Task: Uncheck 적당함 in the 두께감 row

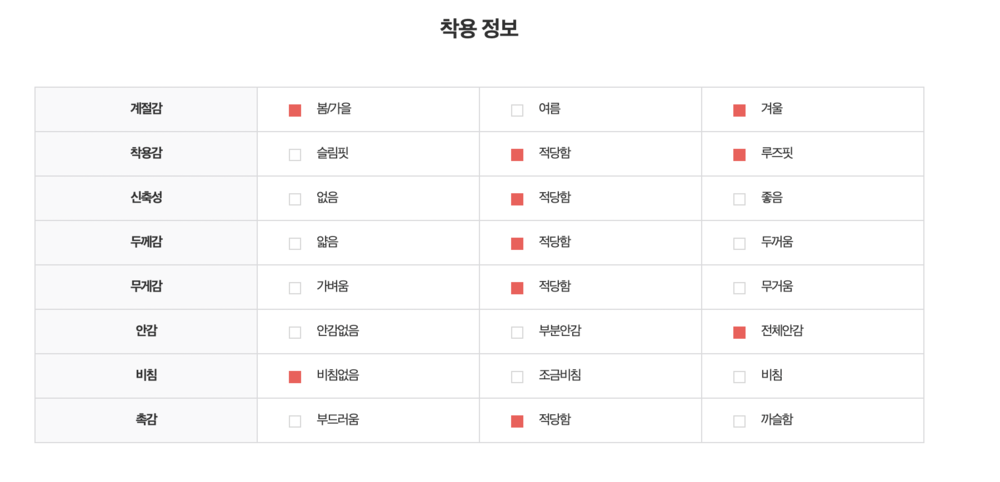Action: pos(517,243)
